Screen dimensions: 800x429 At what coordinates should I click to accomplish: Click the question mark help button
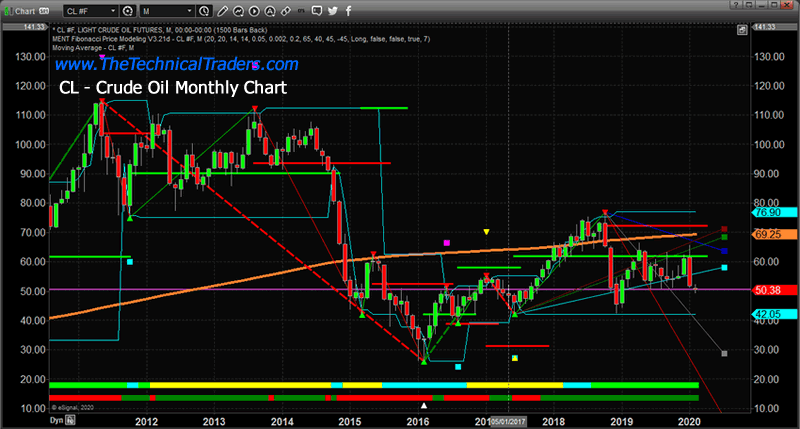735,5
